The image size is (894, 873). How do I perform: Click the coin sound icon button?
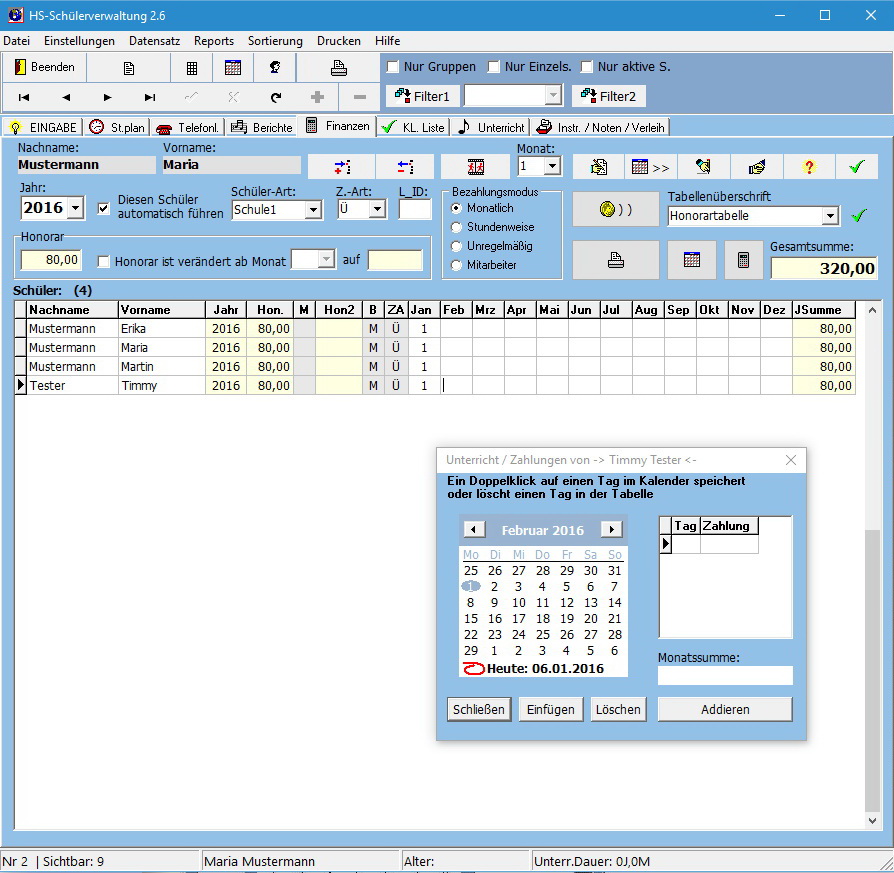point(616,209)
